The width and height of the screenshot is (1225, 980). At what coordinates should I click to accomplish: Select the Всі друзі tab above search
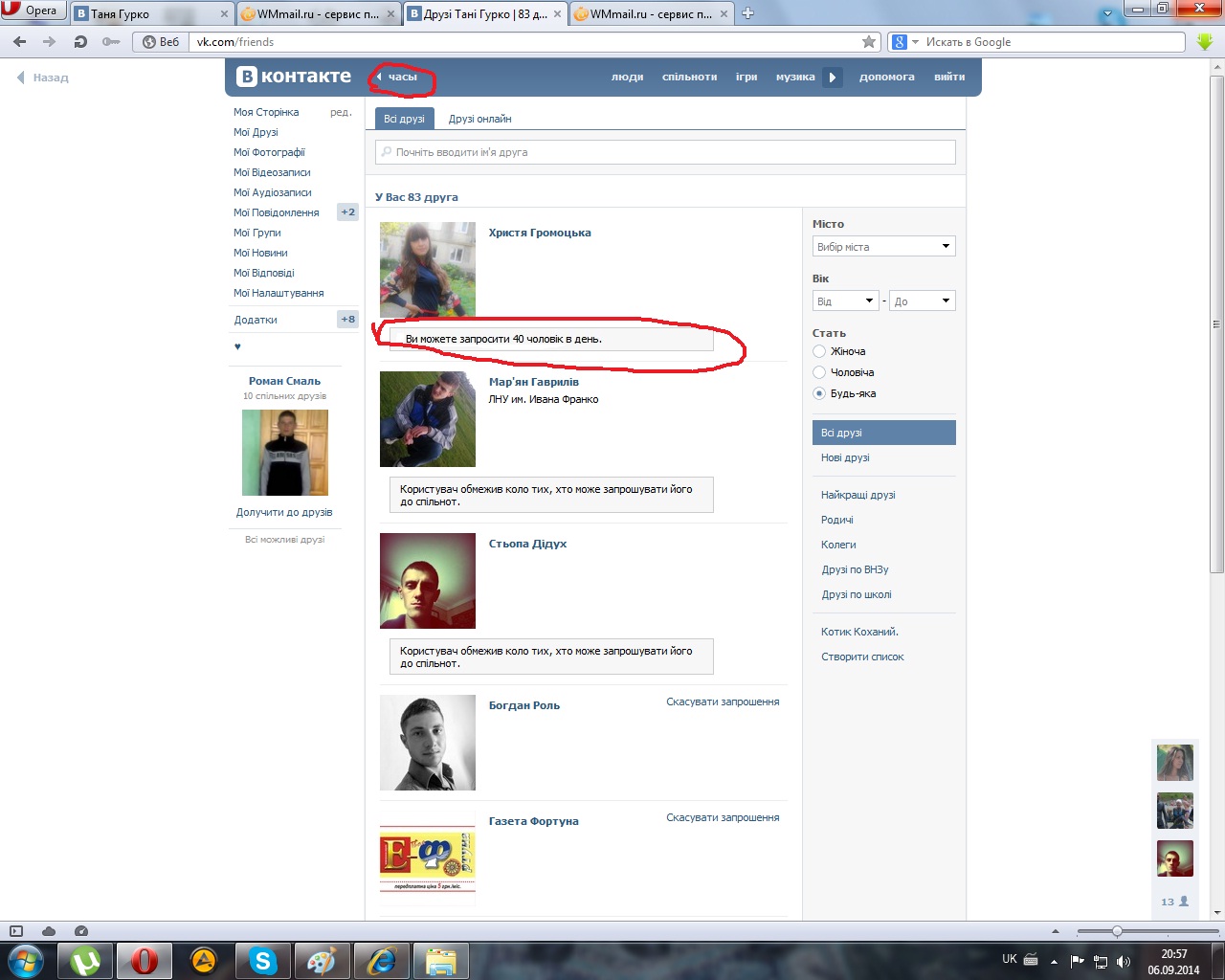click(x=404, y=119)
